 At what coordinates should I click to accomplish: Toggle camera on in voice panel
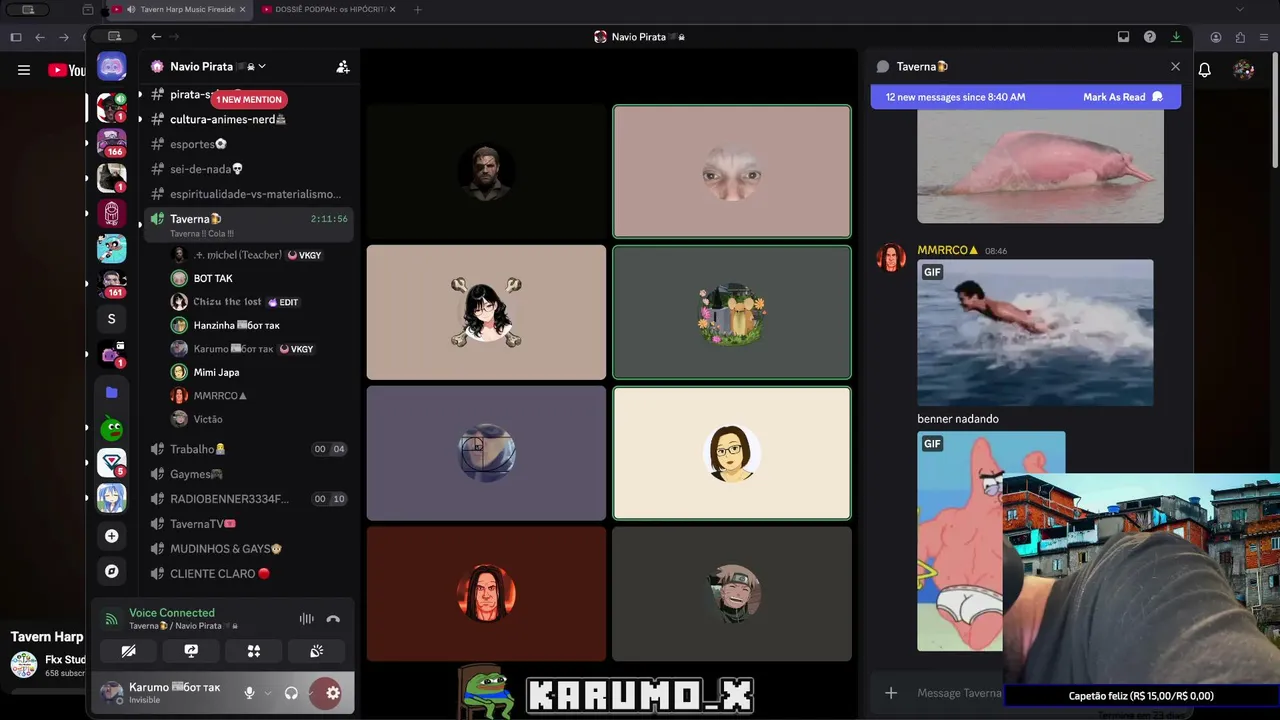pyautogui.click(x=128, y=651)
